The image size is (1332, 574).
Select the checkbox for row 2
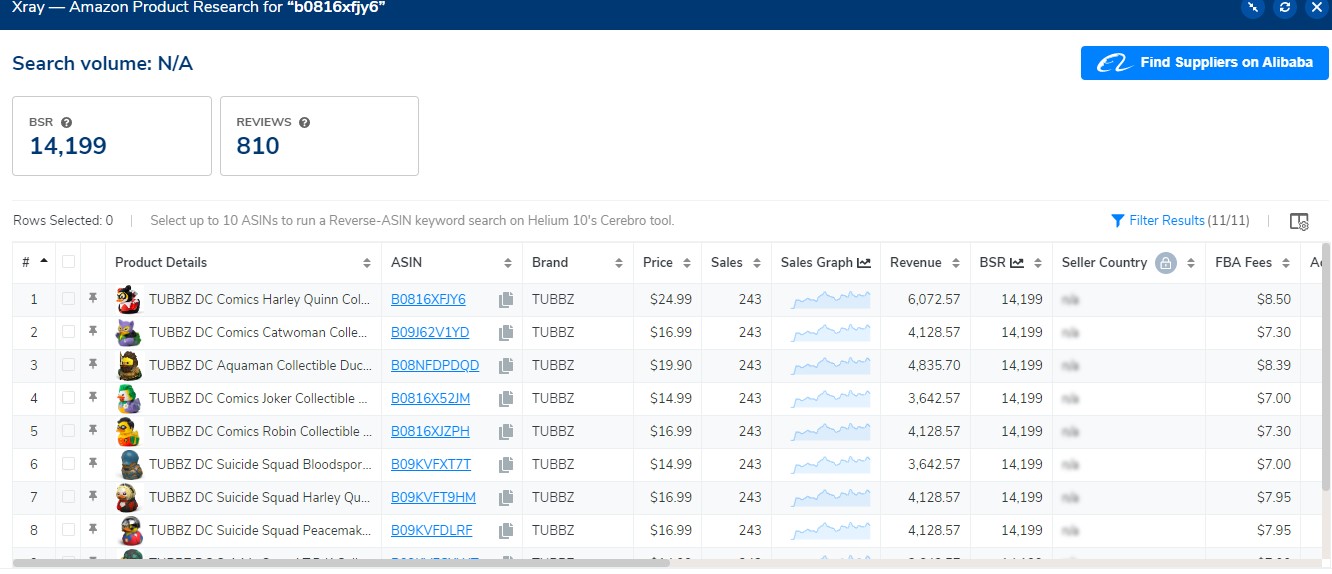68,332
